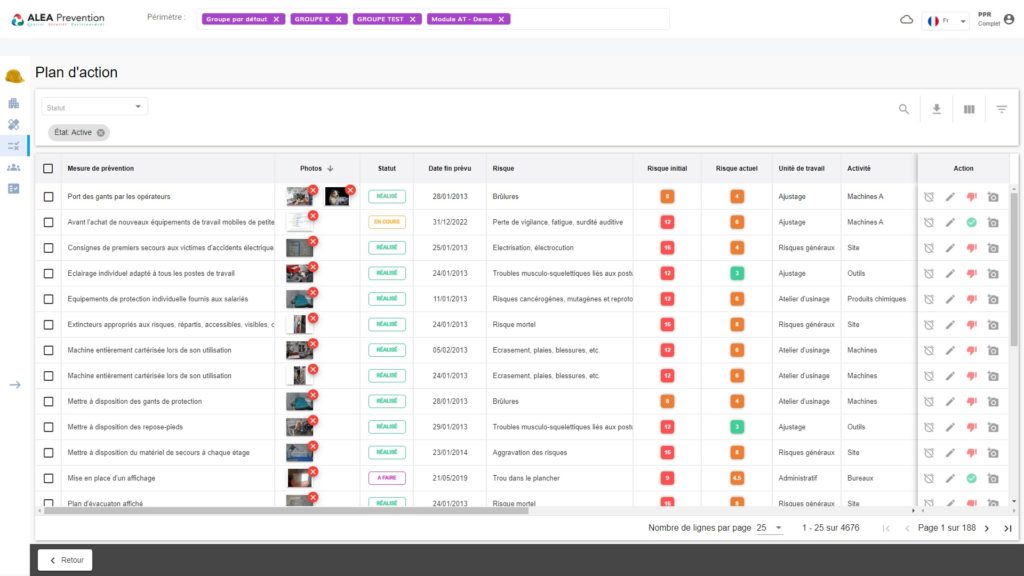Open second photo thumbnail in 'Port des gants' row
The image size is (1024, 576).
click(337, 197)
